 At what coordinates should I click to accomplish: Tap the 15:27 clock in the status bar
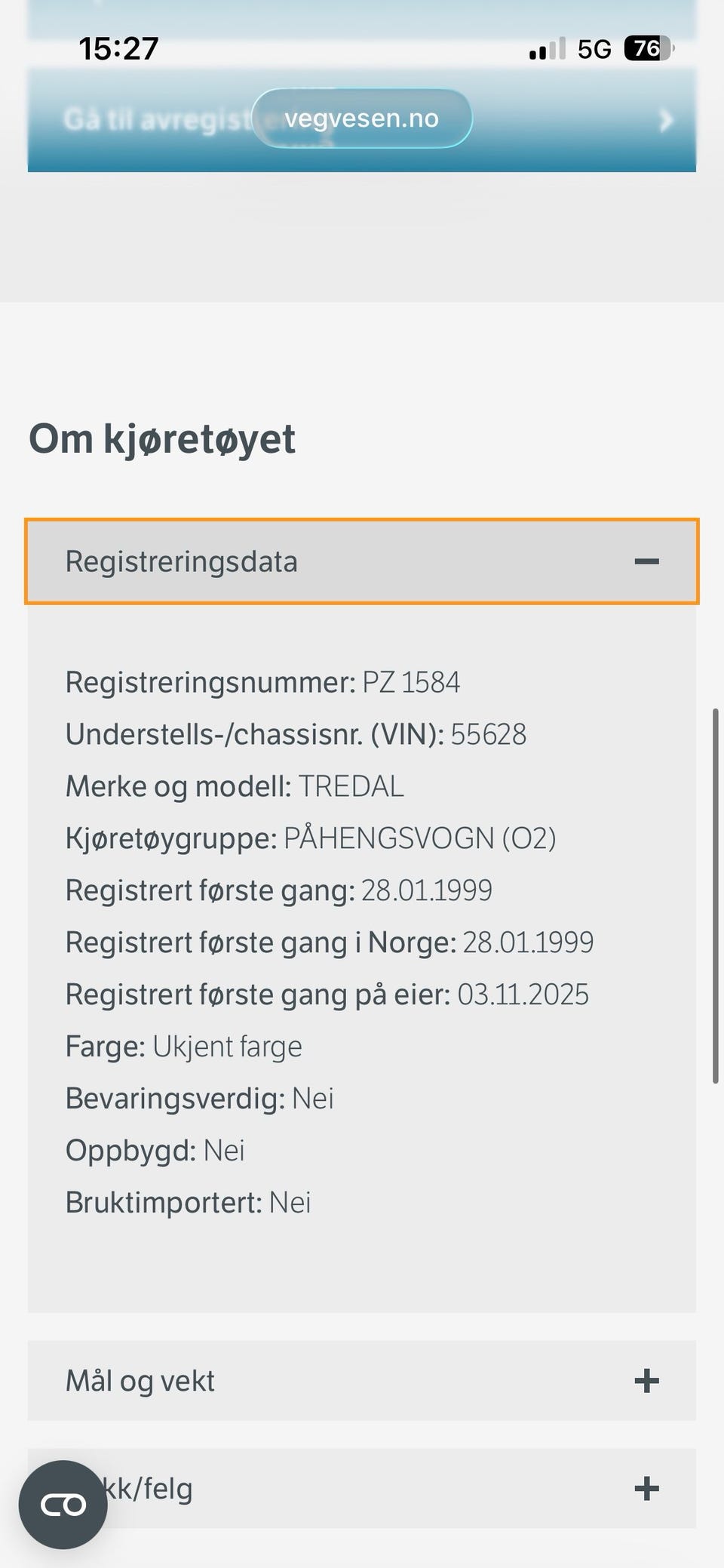(x=118, y=49)
